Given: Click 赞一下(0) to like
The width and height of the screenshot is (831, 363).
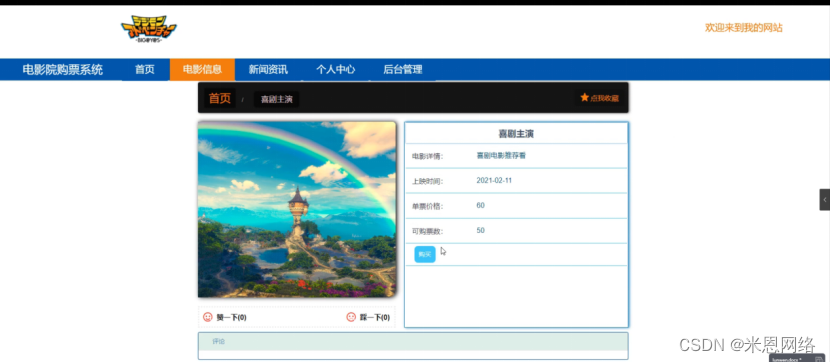Looking at the screenshot, I should point(232,317).
